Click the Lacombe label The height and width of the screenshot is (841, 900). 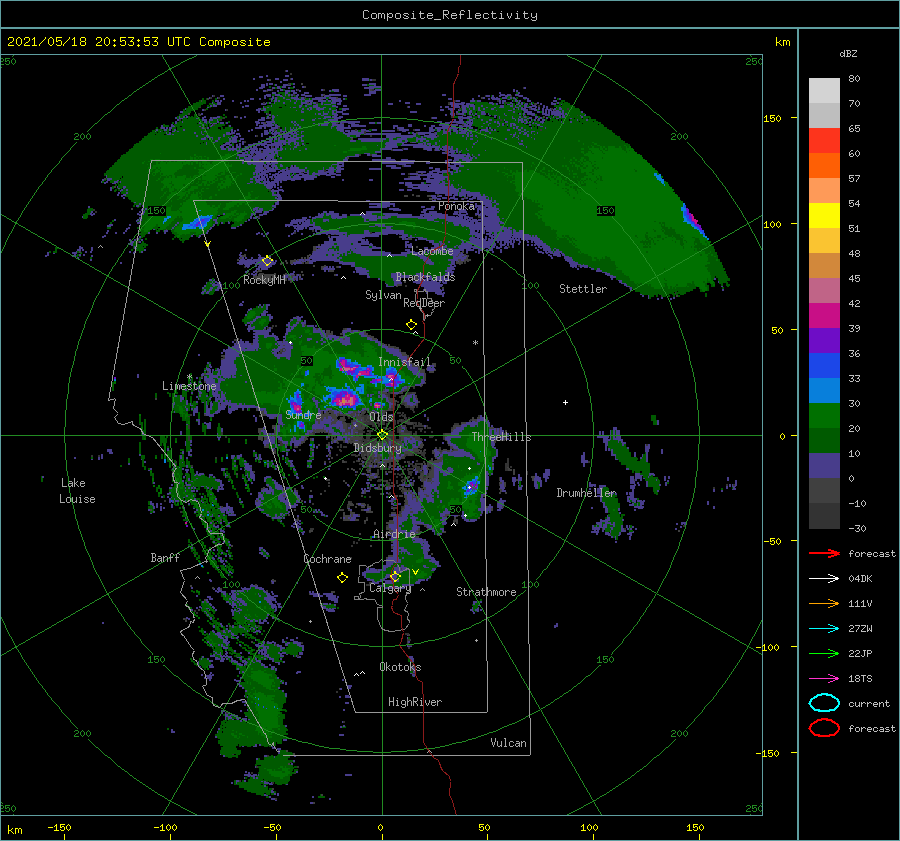[x=432, y=251]
